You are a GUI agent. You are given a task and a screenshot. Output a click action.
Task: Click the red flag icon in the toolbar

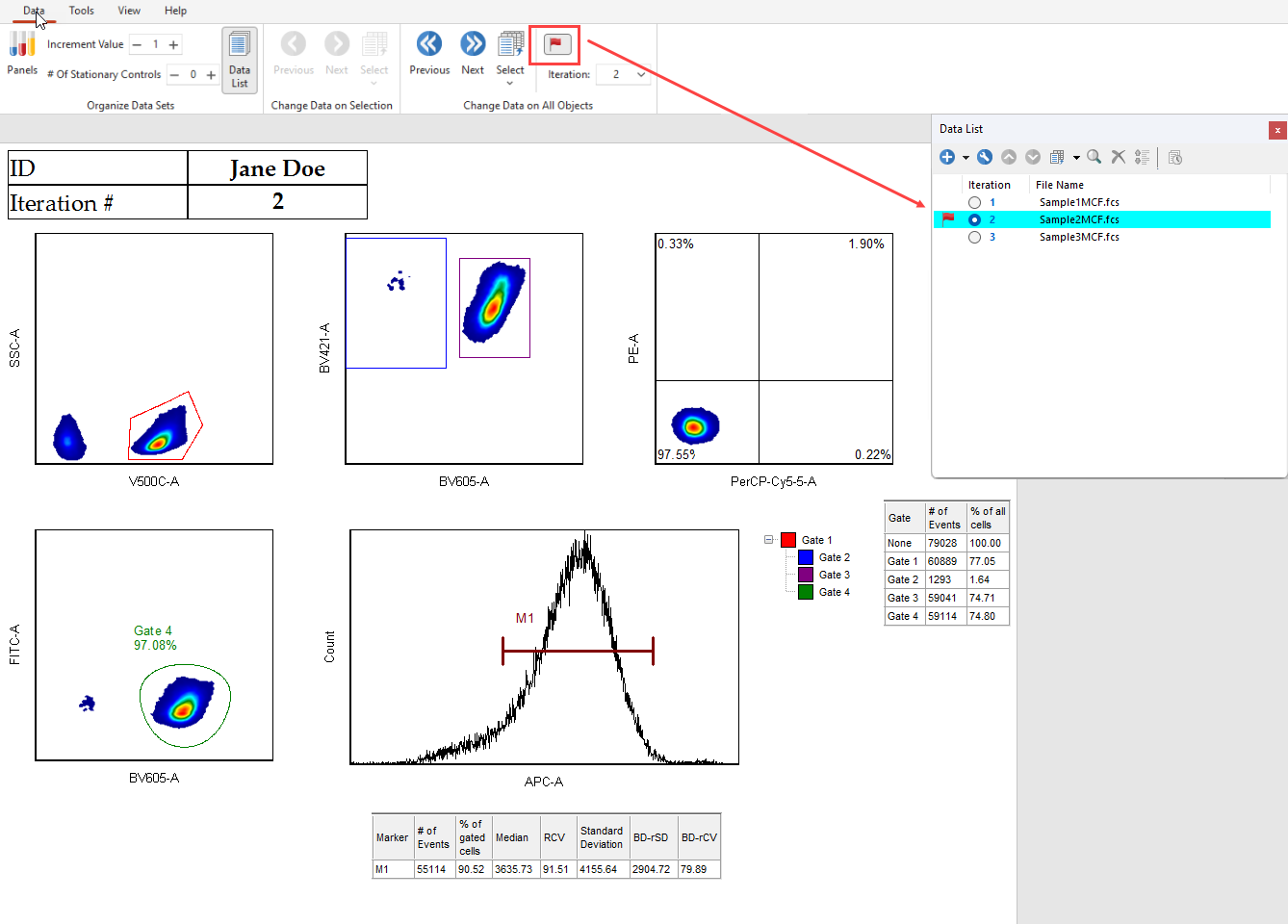click(555, 42)
